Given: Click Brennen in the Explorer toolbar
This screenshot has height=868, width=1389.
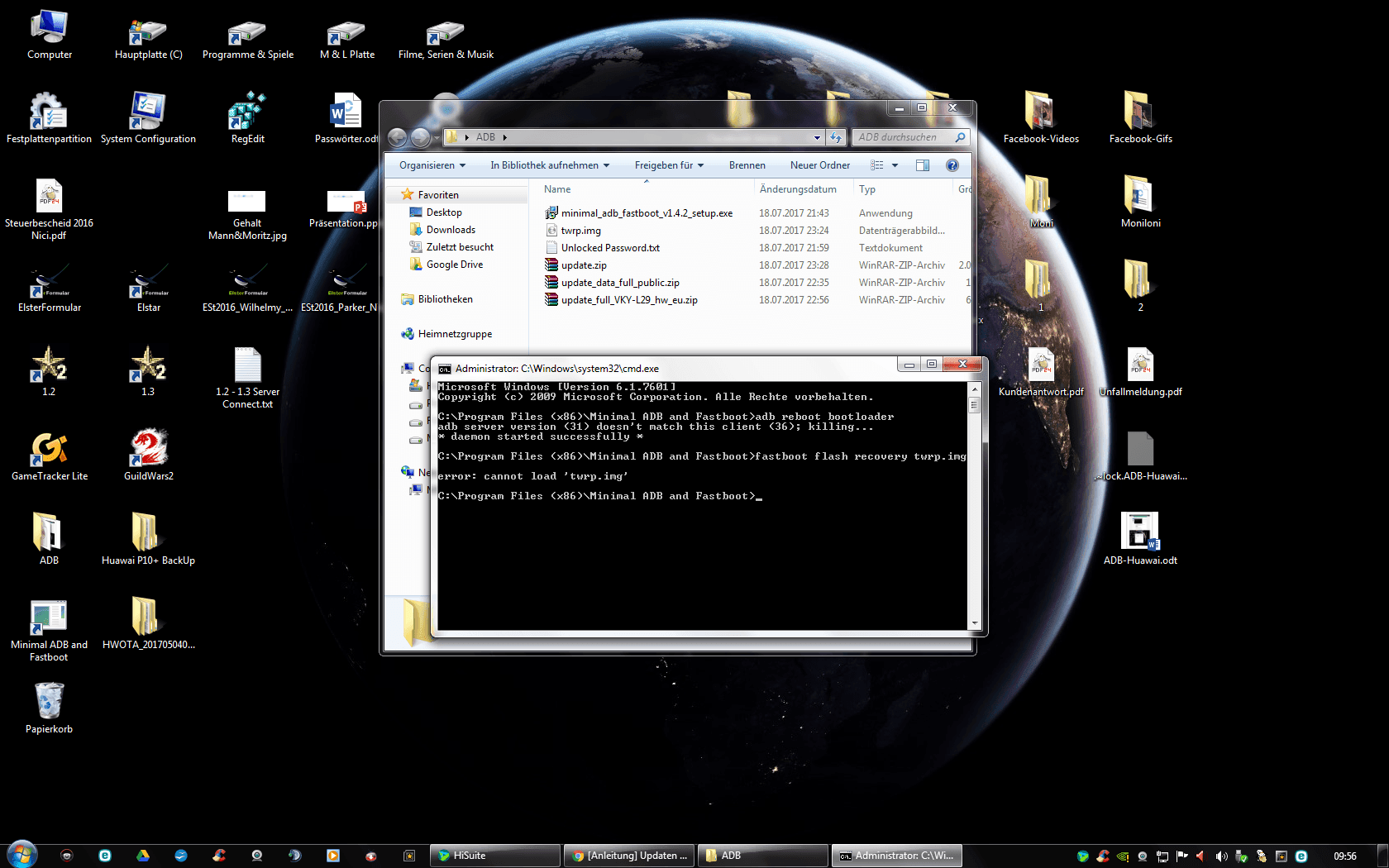Looking at the screenshot, I should [x=747, y=165].
